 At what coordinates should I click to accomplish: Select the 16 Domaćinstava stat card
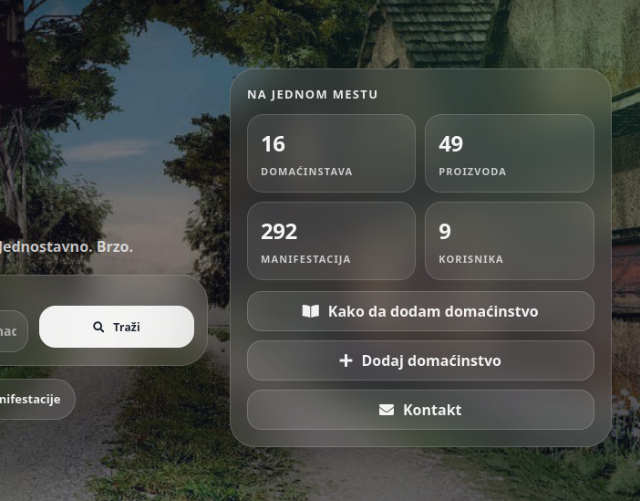(x=331, y=153)
